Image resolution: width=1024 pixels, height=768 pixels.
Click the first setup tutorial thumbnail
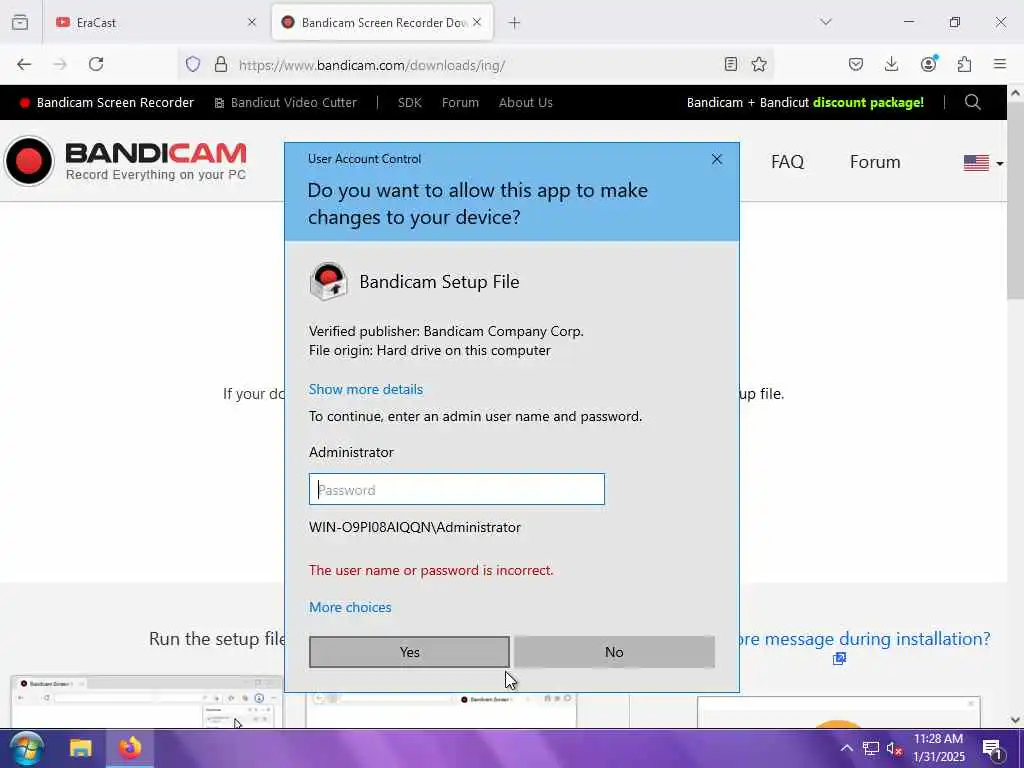tap(147, 701)
